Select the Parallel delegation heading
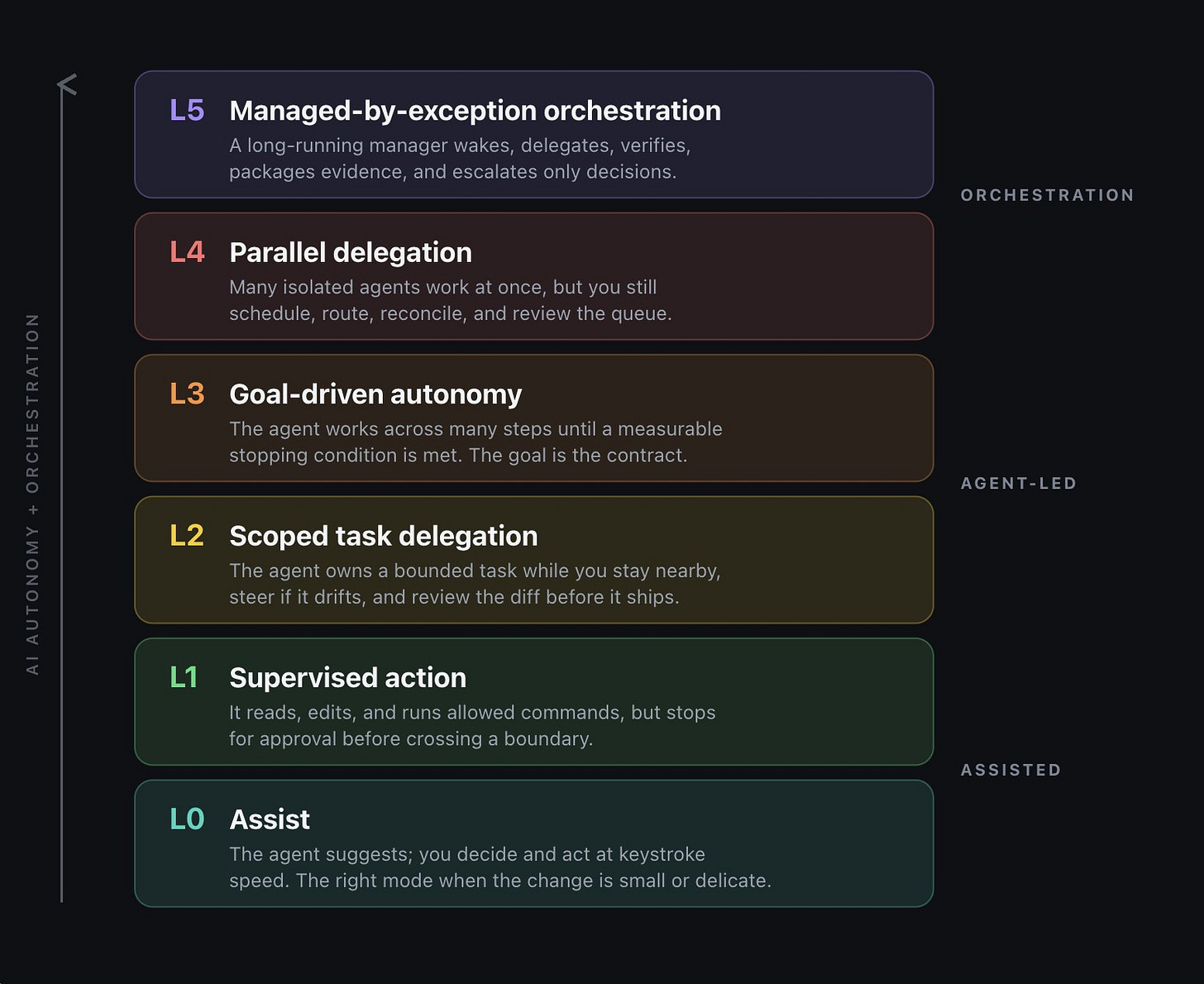The height and width of the screenshot is (984, 1204). pyautogui.click(x=351, y=252)
